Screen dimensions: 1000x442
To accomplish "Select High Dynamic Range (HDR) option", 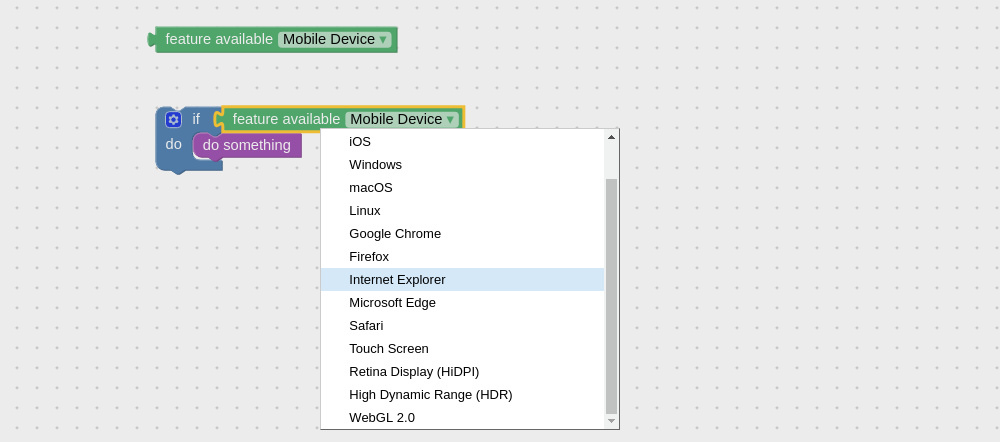I will coord(462,394).
